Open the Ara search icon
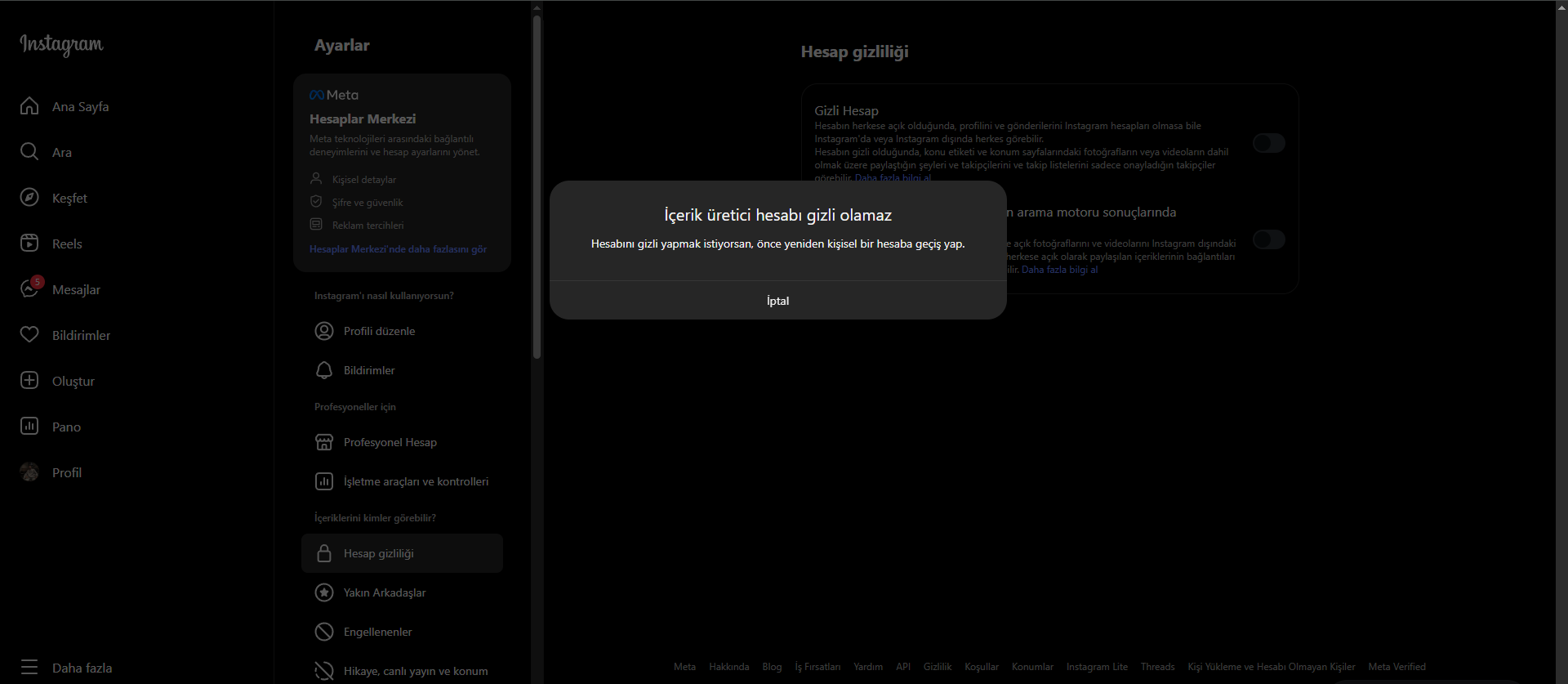Screen dimensions: 1568x684 pos(29,152)
